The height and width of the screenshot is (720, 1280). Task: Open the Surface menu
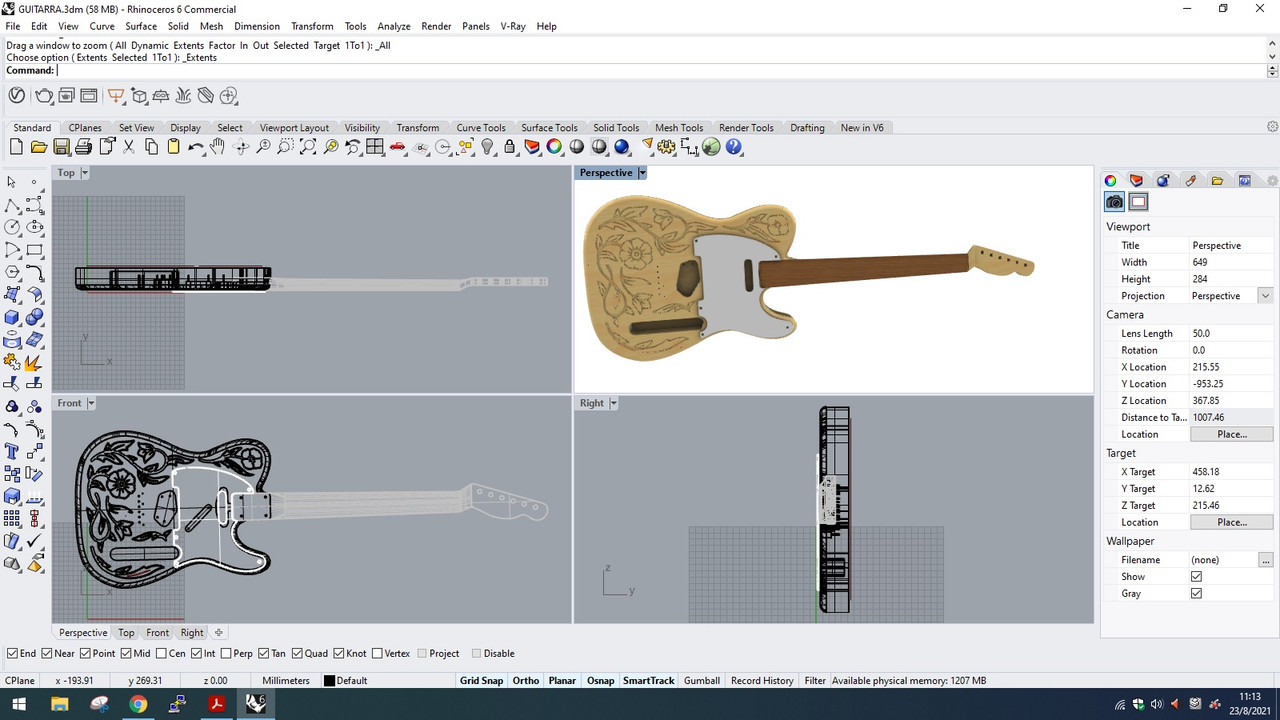point(141,26)
